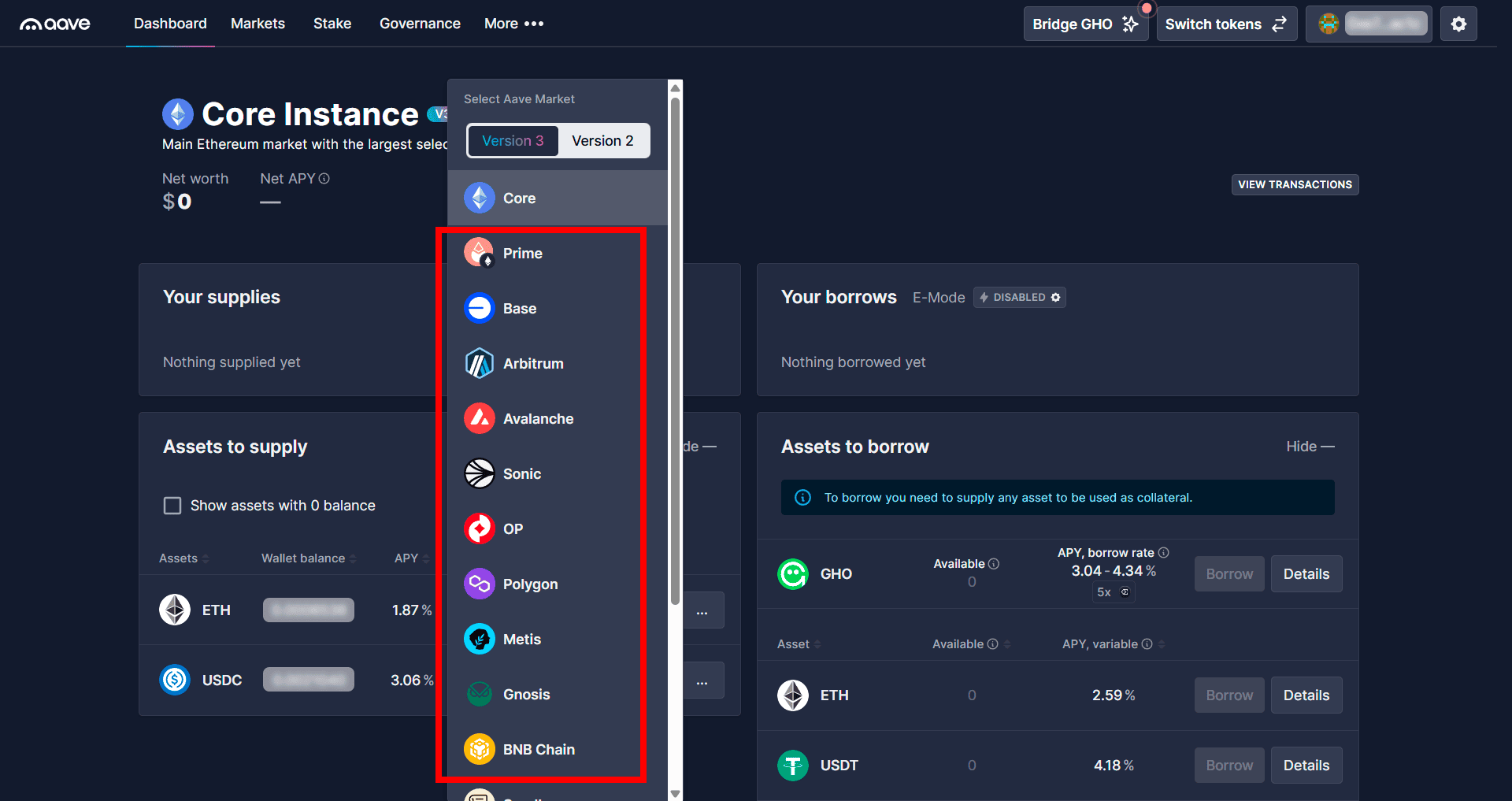Click the Aave logo

point(55,24)
